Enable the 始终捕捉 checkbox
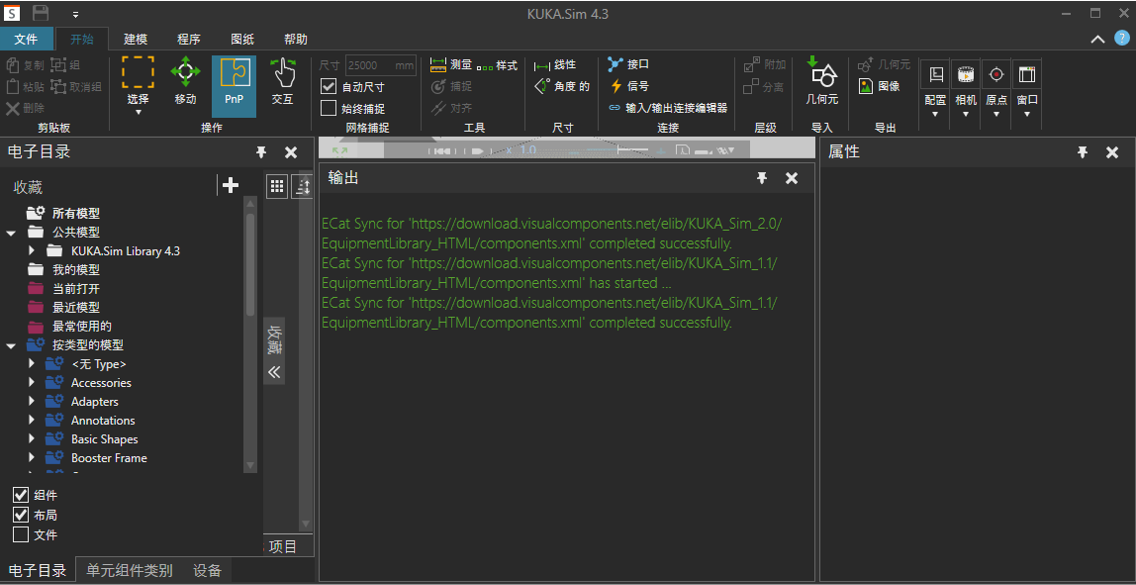 point(329,108)
